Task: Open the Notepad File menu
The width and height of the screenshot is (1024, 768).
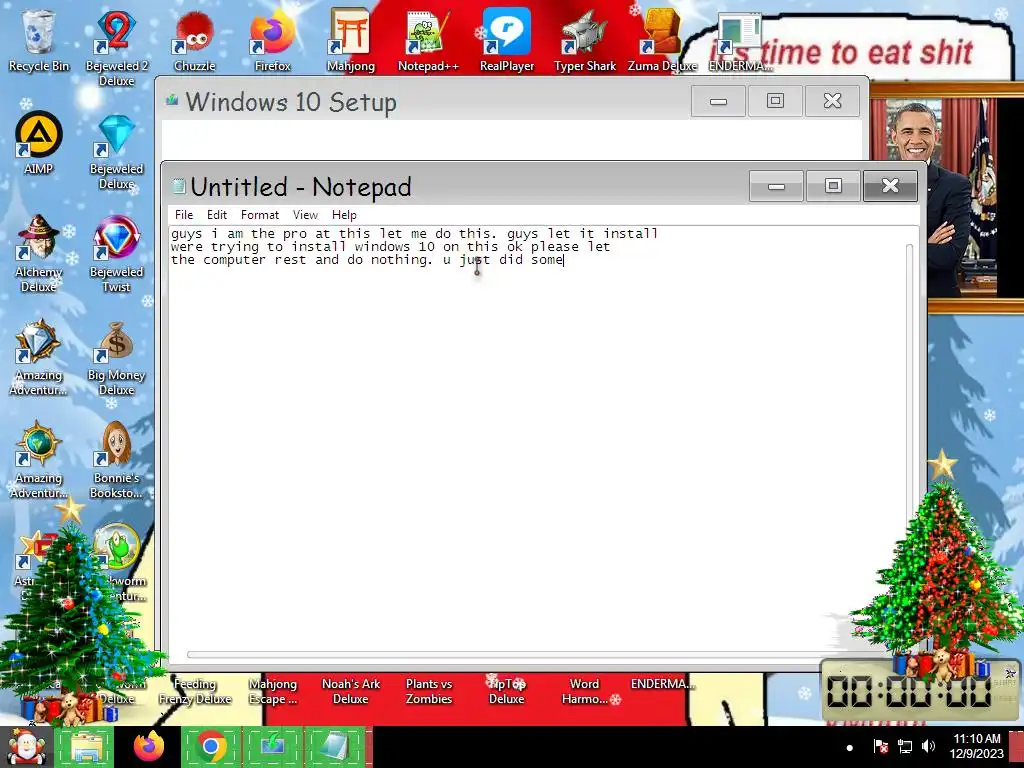Action: point(184,215)
